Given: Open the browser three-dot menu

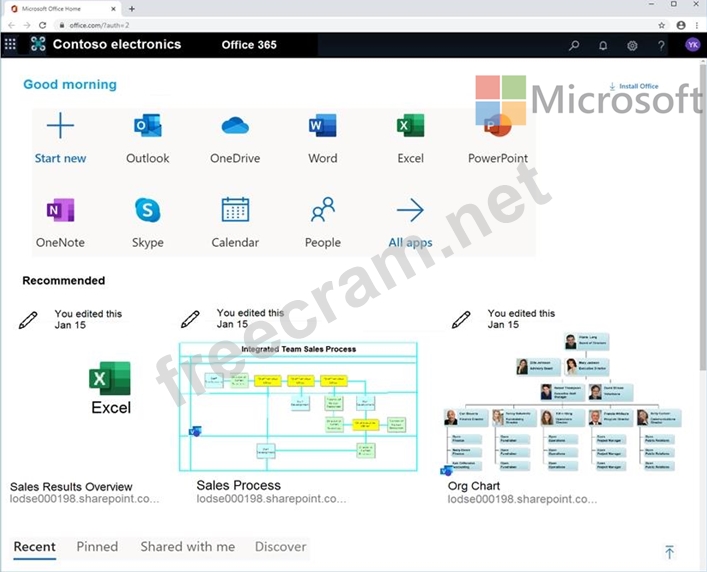Looking at the screenshot, I should 697,25.
